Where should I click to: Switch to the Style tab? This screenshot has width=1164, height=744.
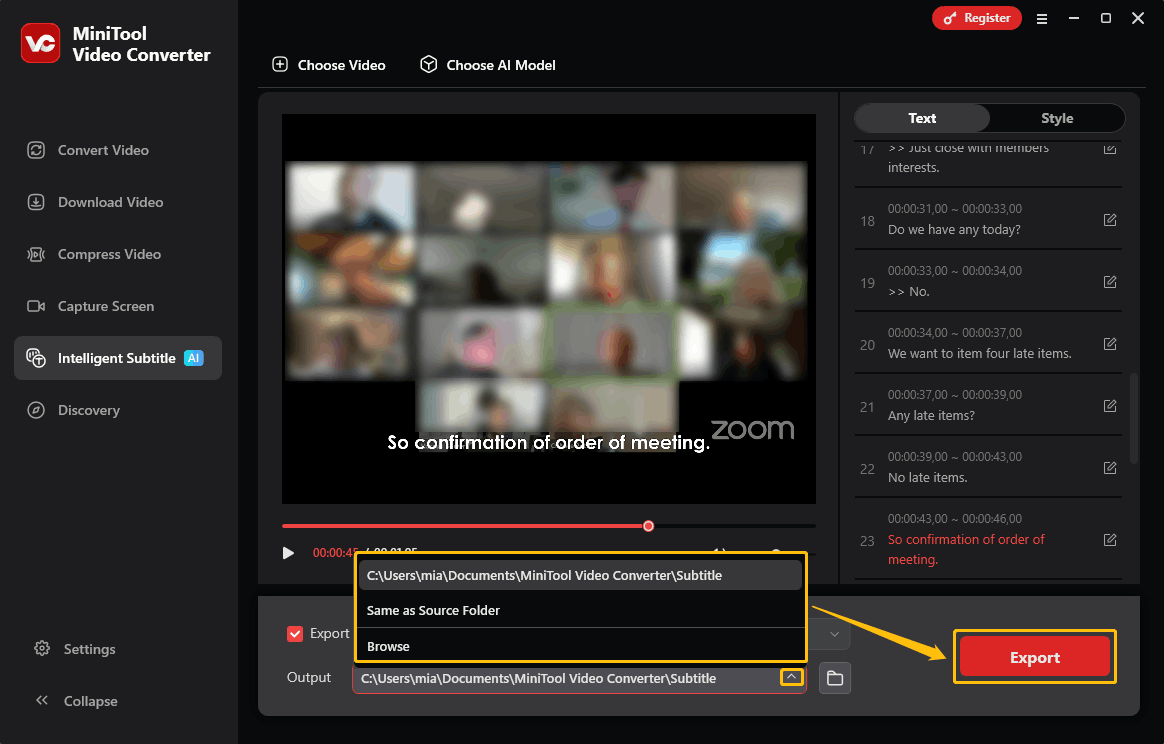click(x=1056, y=118)
